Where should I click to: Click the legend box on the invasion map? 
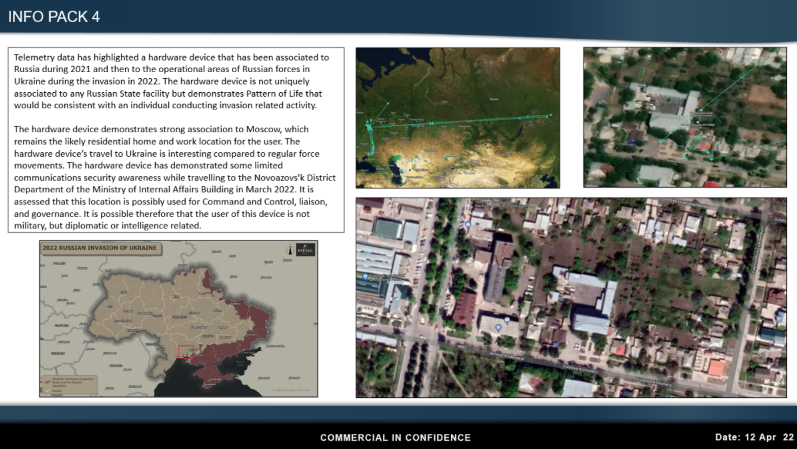[x=70, y=385]
